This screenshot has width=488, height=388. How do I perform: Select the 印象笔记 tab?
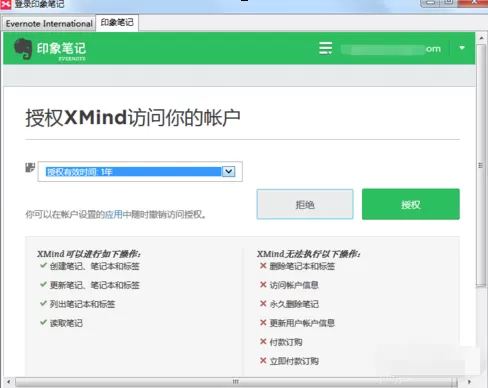117,23
